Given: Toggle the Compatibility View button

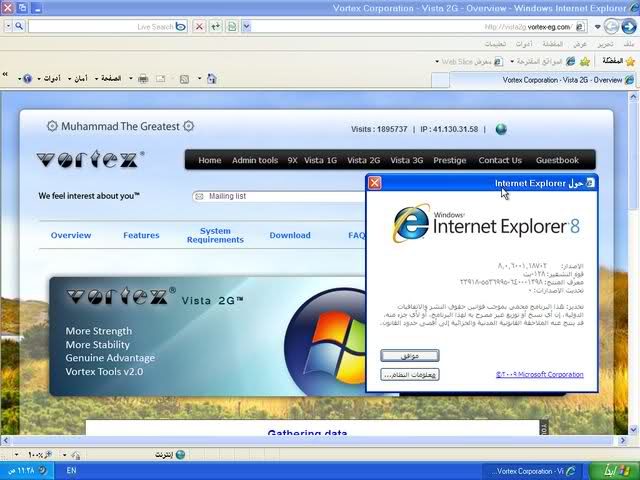Looking at the screenshot, I should [232, 27].
